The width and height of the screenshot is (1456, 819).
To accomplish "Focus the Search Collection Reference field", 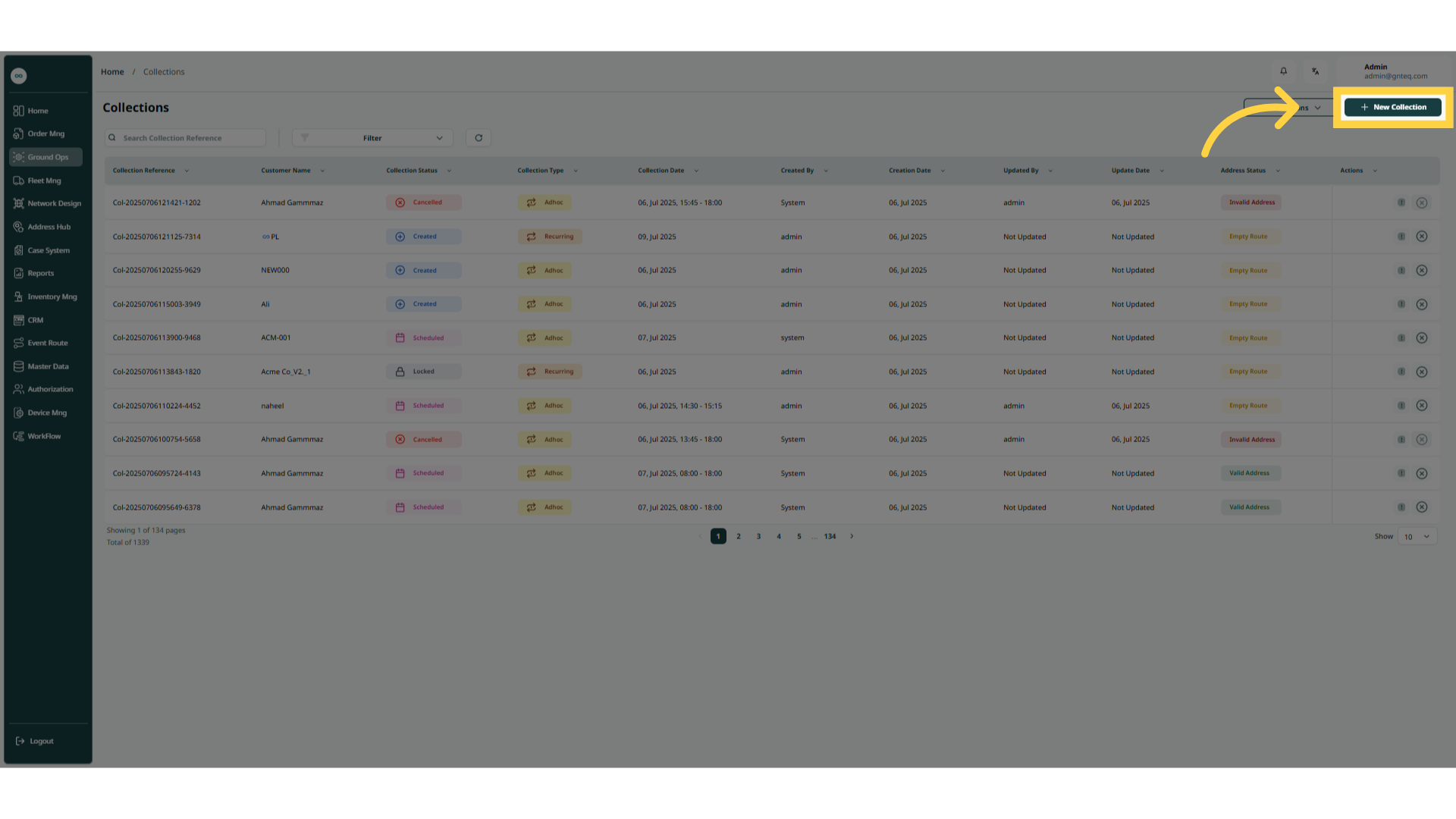I will pos(186,138).
